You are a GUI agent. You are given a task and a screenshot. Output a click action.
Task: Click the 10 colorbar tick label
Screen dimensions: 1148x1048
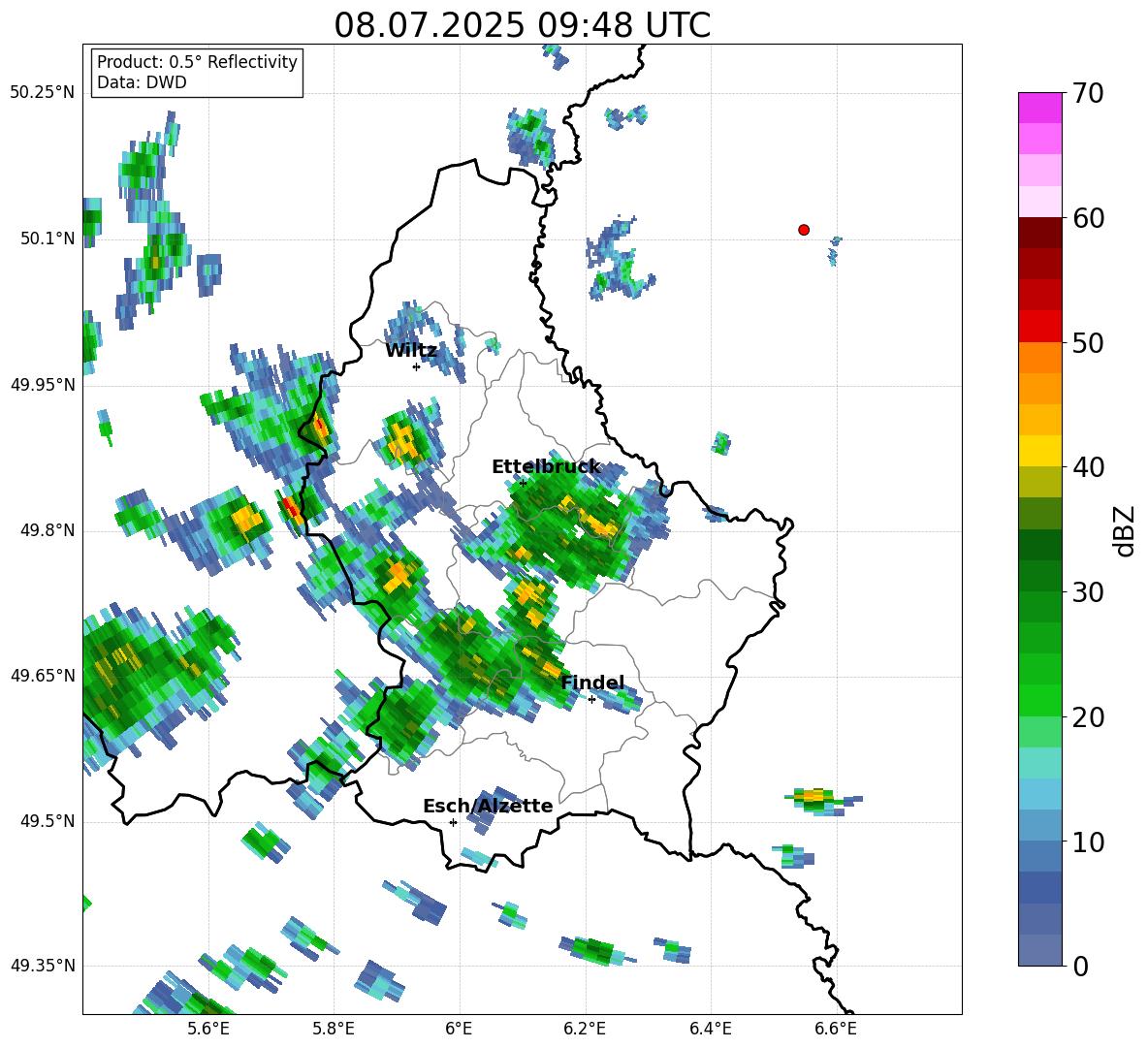click(x=1087, y=842)
